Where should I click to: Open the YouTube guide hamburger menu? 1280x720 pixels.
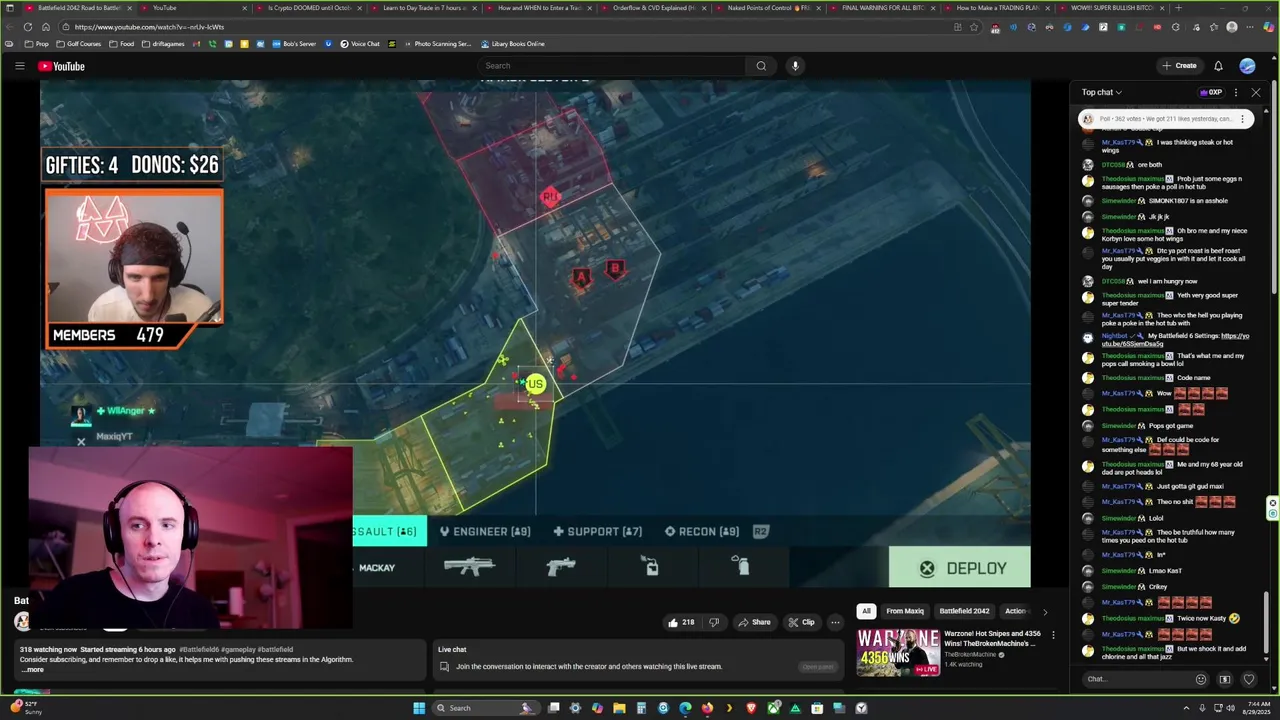click(19, 66)
